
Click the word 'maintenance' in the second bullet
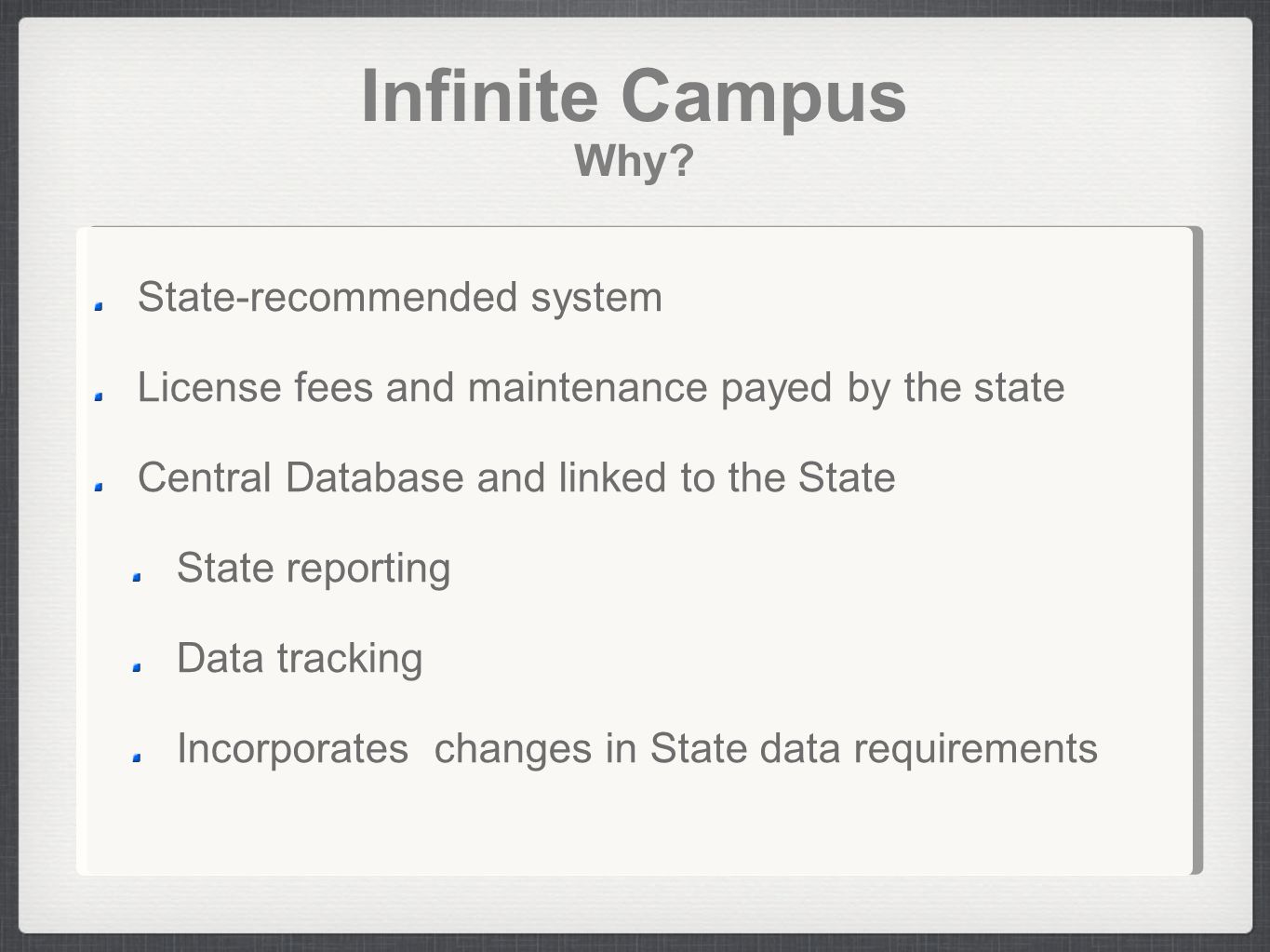pos(587,387)
